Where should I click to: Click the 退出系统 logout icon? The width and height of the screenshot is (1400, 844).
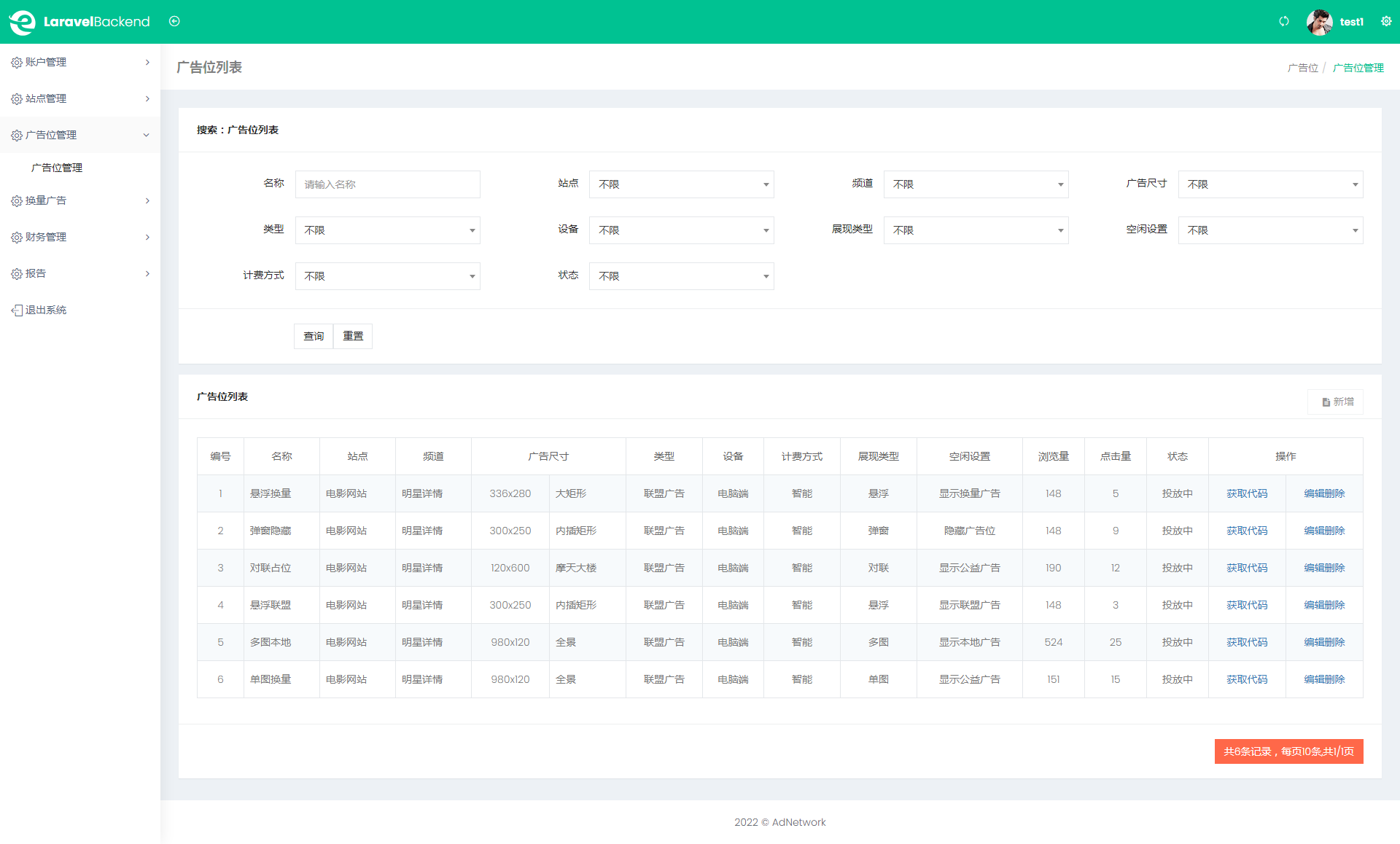[x=17, y=310]
